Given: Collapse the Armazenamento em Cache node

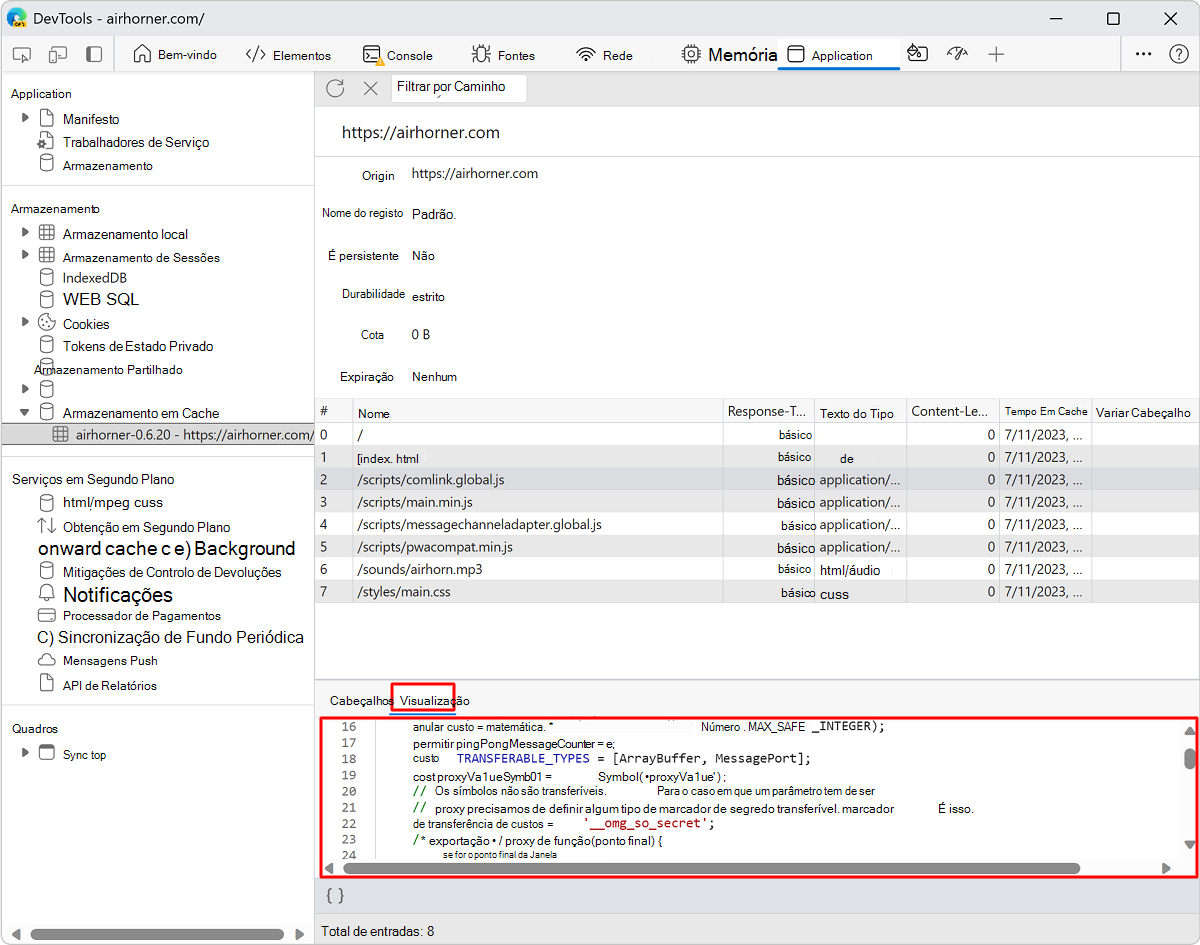Looking at the screenshot, I should pyautogui.click(x=26, y=412).
